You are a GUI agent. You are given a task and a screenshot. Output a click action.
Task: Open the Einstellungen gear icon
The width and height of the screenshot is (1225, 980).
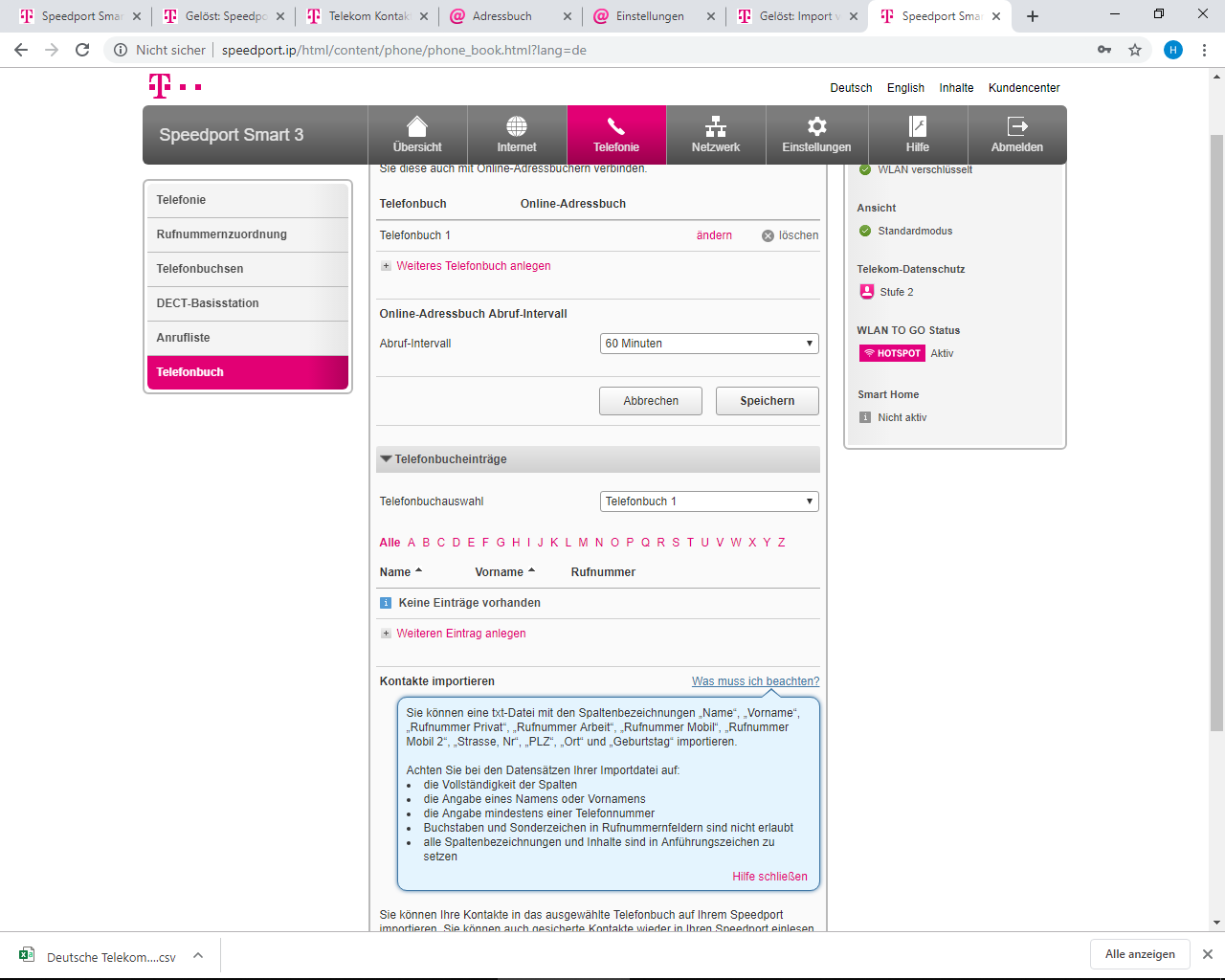[x=816, y=126]
